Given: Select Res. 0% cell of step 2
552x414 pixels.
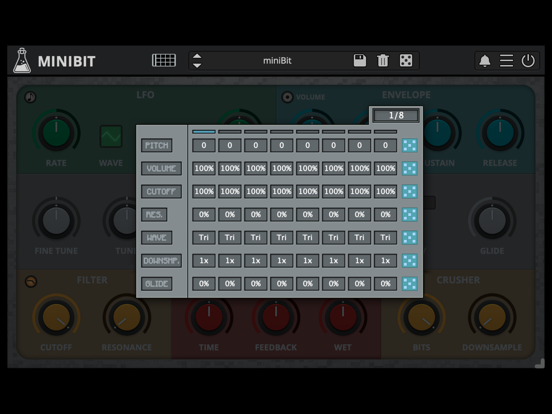Looking at the screenshot, I should pyautogui.click(x=230, y=215).
